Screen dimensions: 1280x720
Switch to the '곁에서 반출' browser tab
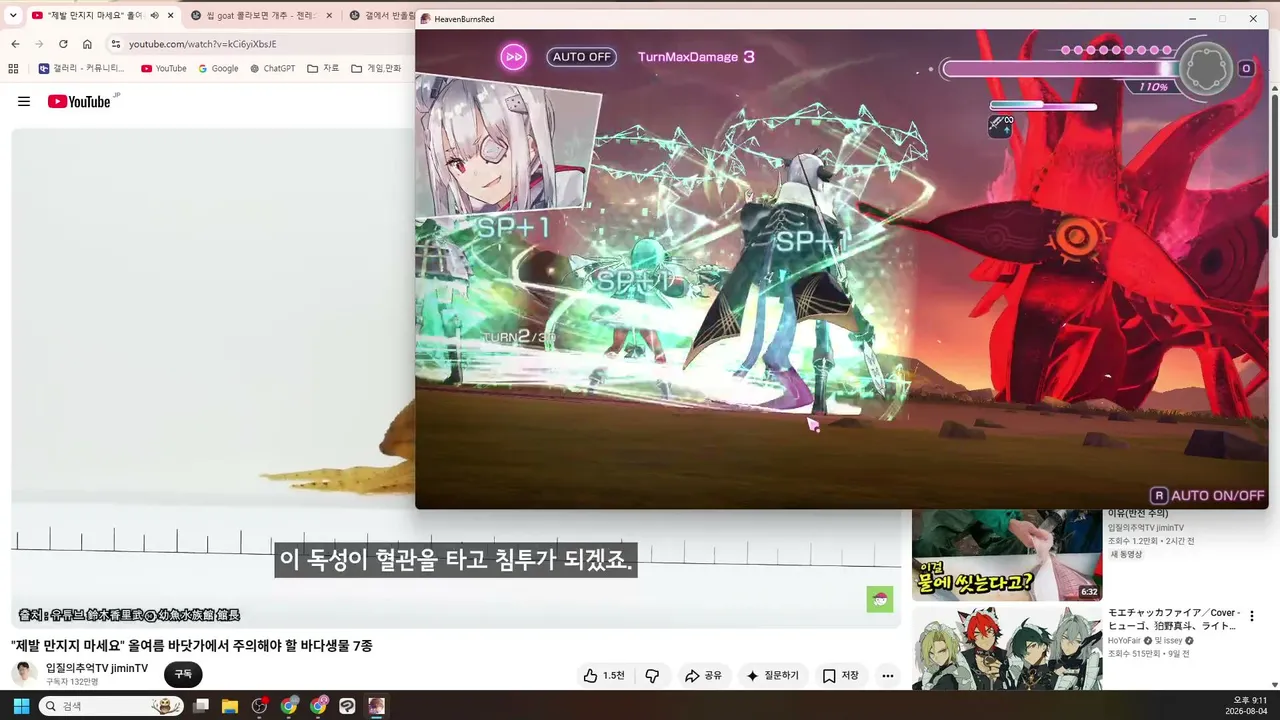382,16
